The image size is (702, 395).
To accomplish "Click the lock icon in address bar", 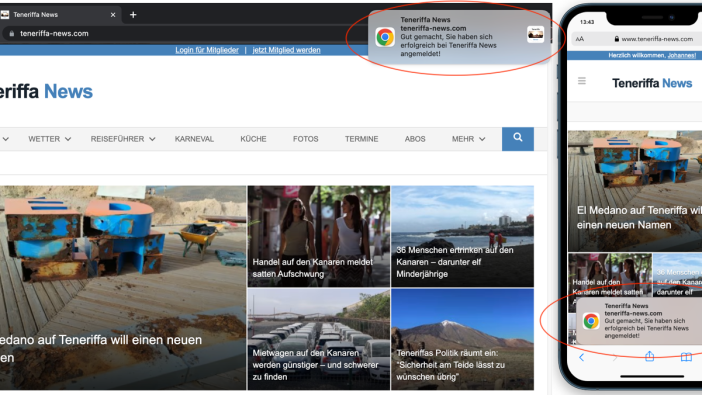I will click(12, 34).
